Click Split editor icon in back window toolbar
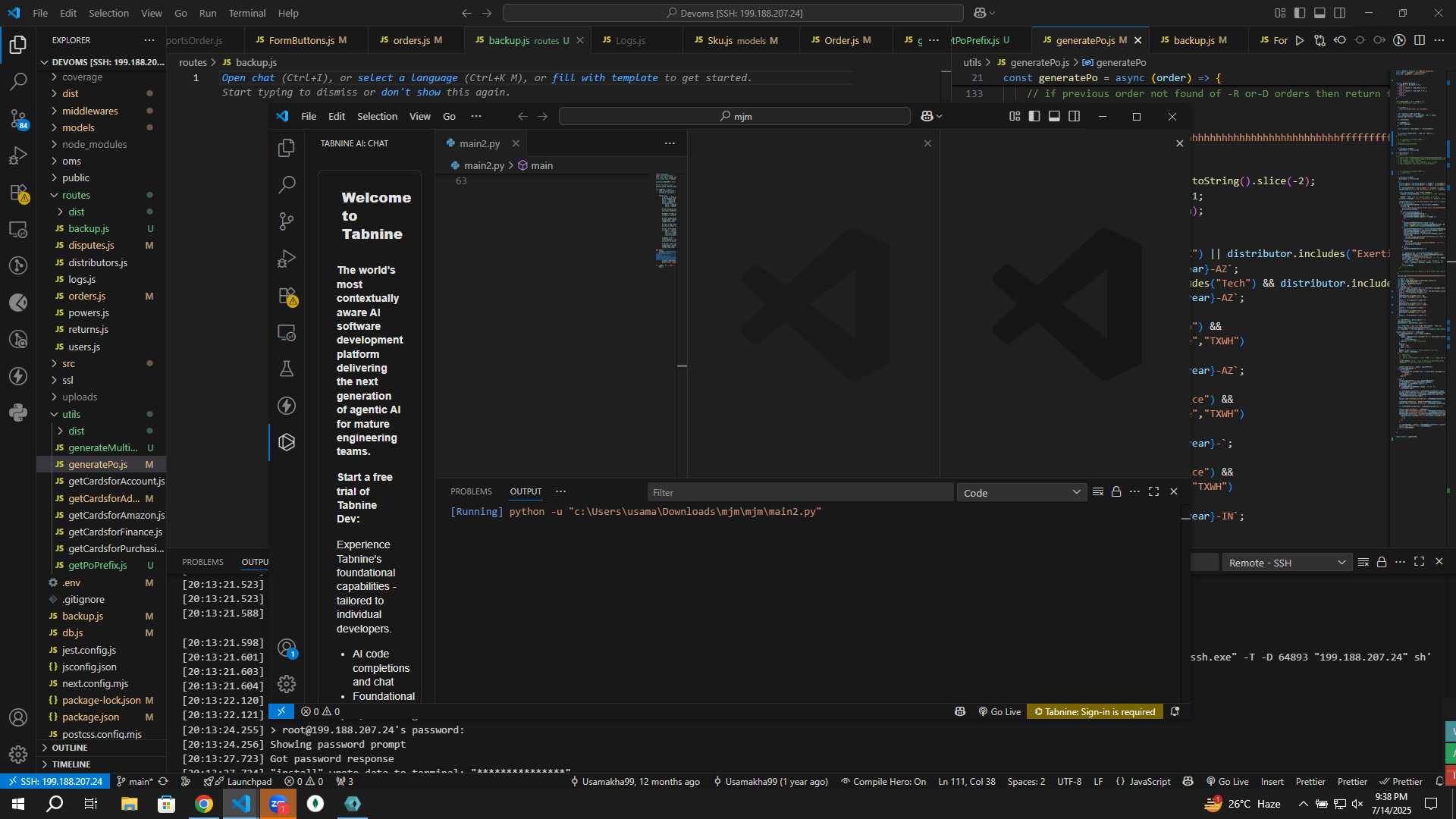The height and width of the screenshot is (819, 1456). coord(1420,40)
